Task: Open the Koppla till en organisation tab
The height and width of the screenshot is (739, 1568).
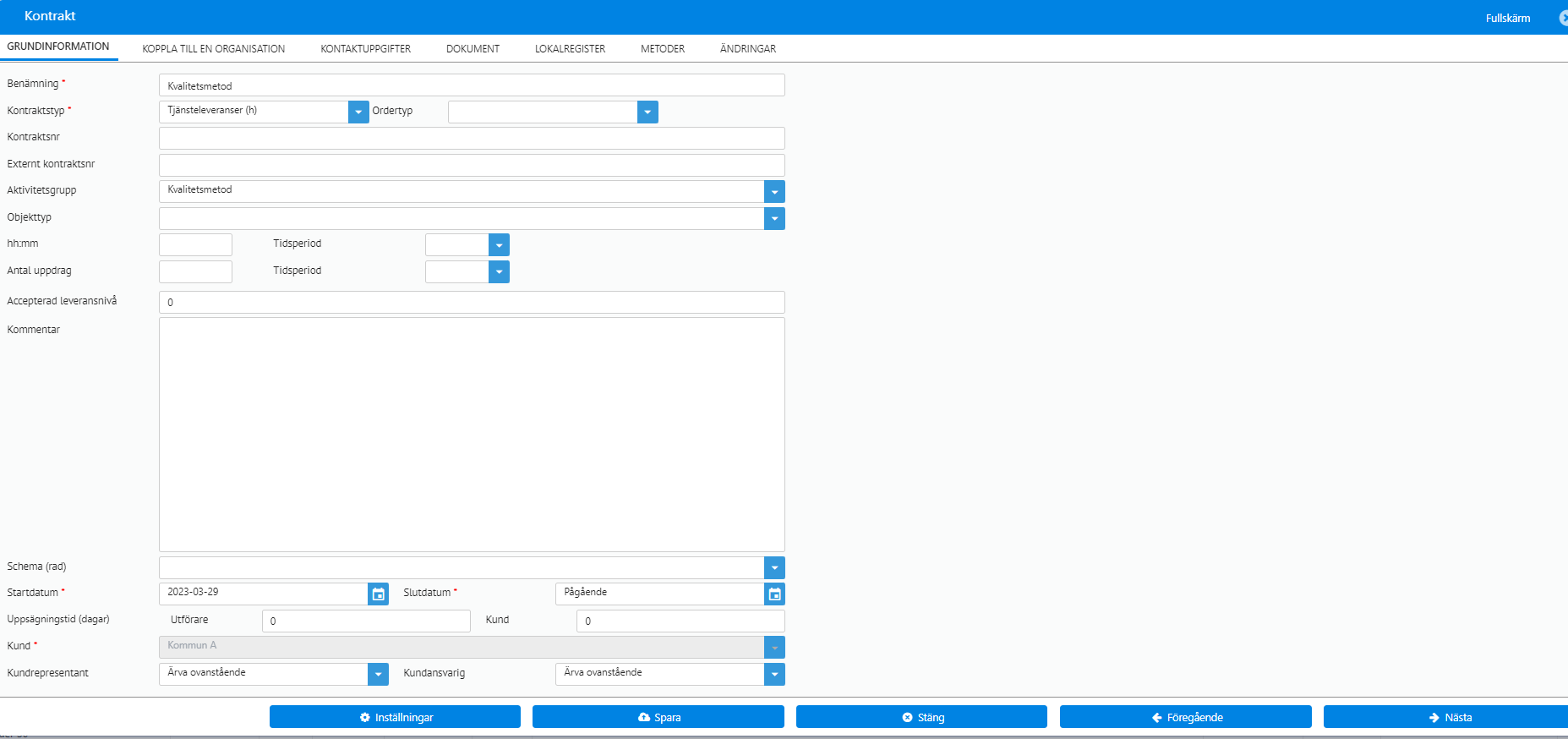Action: point(214,49)
